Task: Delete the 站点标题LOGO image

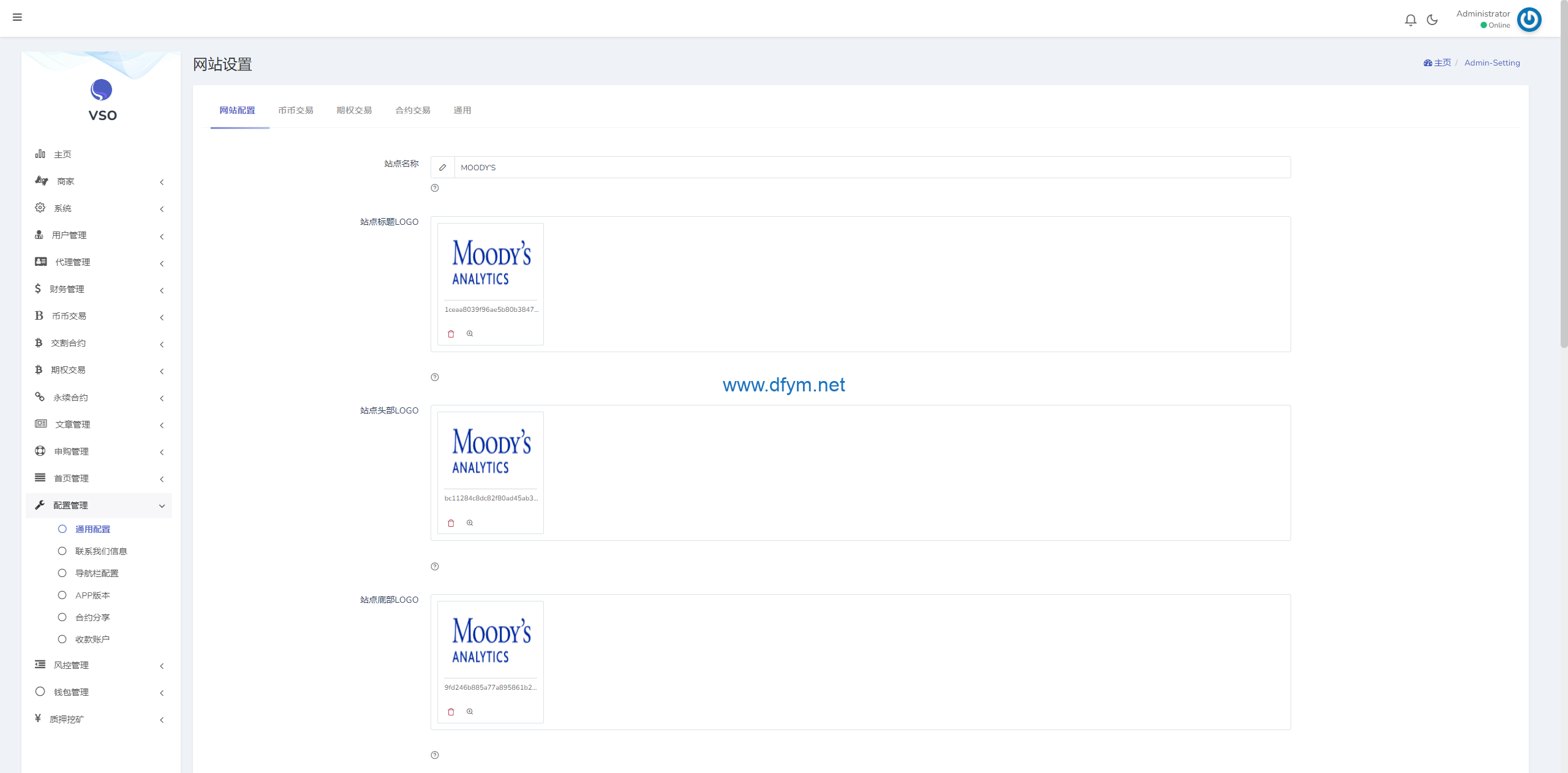Action: (x=451, y=334)
